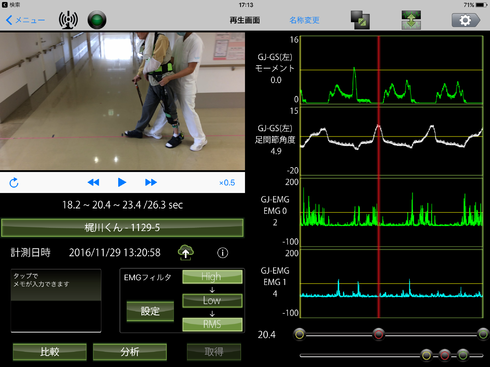Toggle the Low EMG filter
Viewport: 490px width, 367px height.
pos(212,301)
